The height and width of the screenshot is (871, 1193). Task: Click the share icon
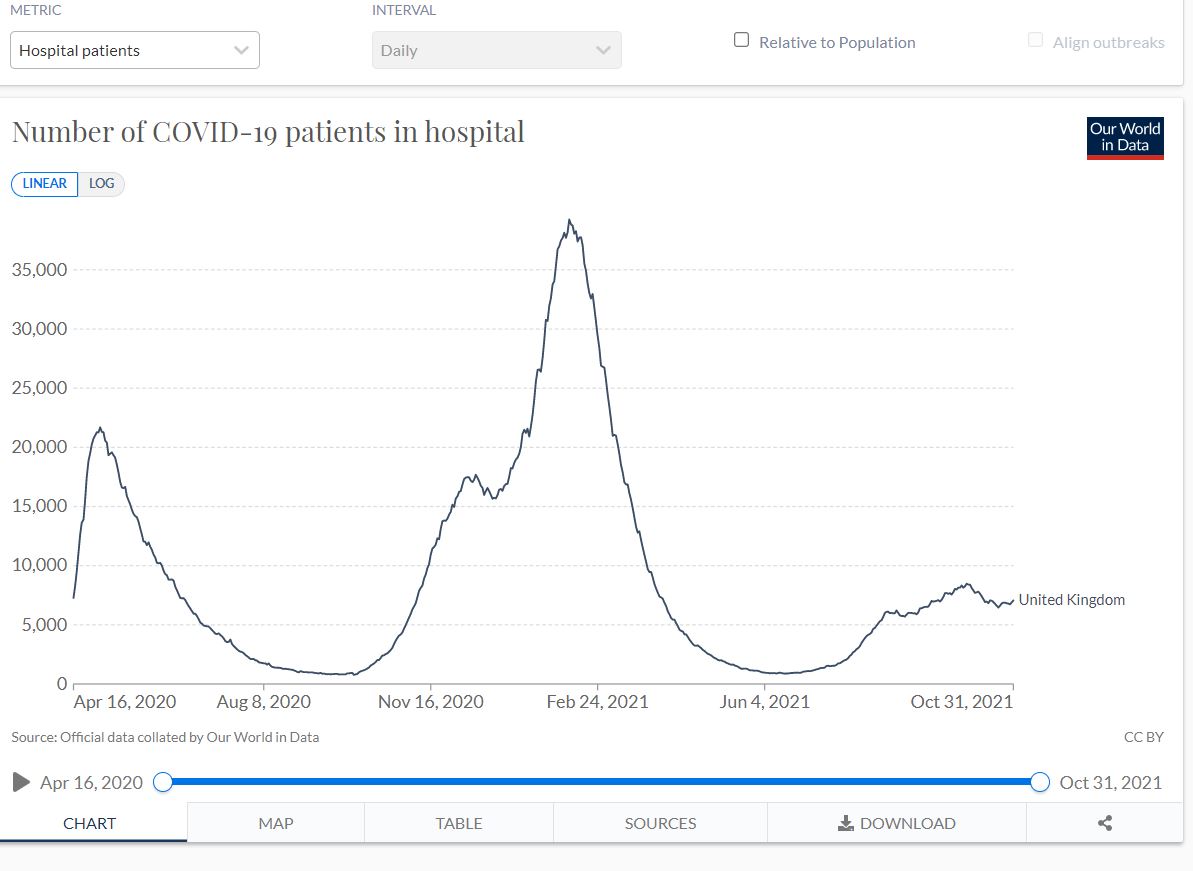click(1105, 823)
